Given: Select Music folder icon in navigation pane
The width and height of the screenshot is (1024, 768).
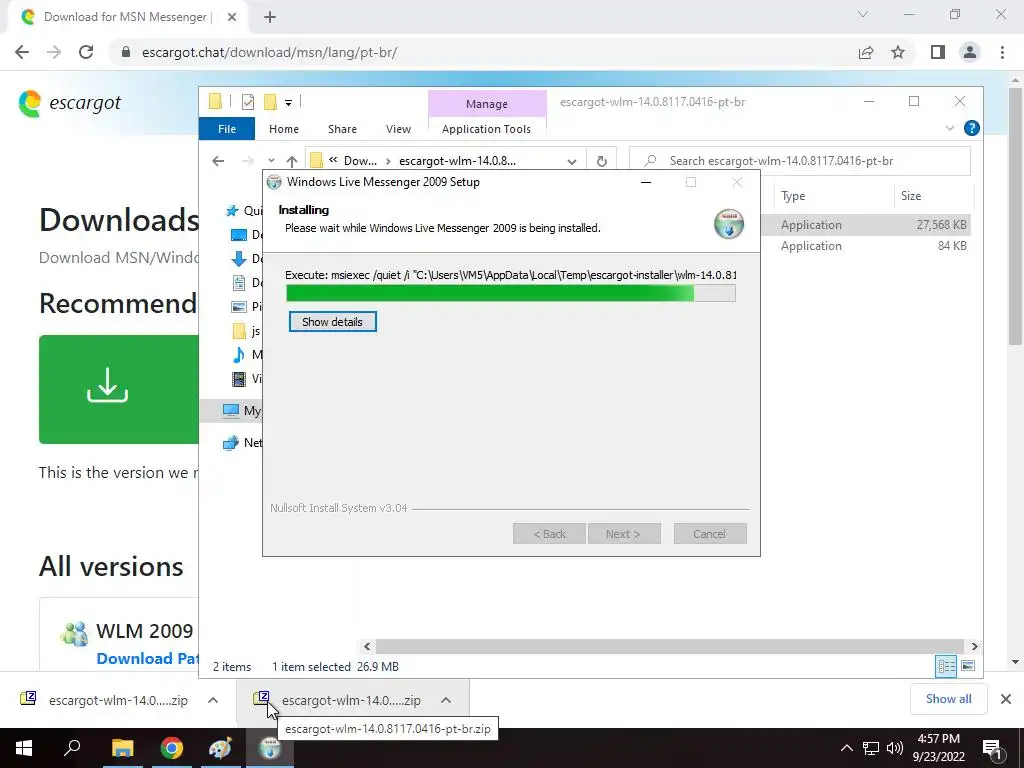Looking at the screenshot, I should (239, 355).
